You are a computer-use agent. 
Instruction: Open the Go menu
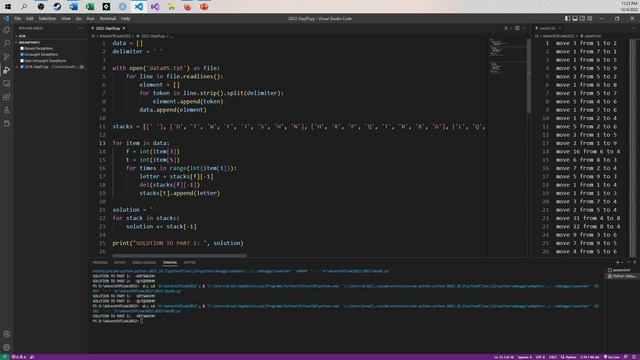click(x=78, y=18)
